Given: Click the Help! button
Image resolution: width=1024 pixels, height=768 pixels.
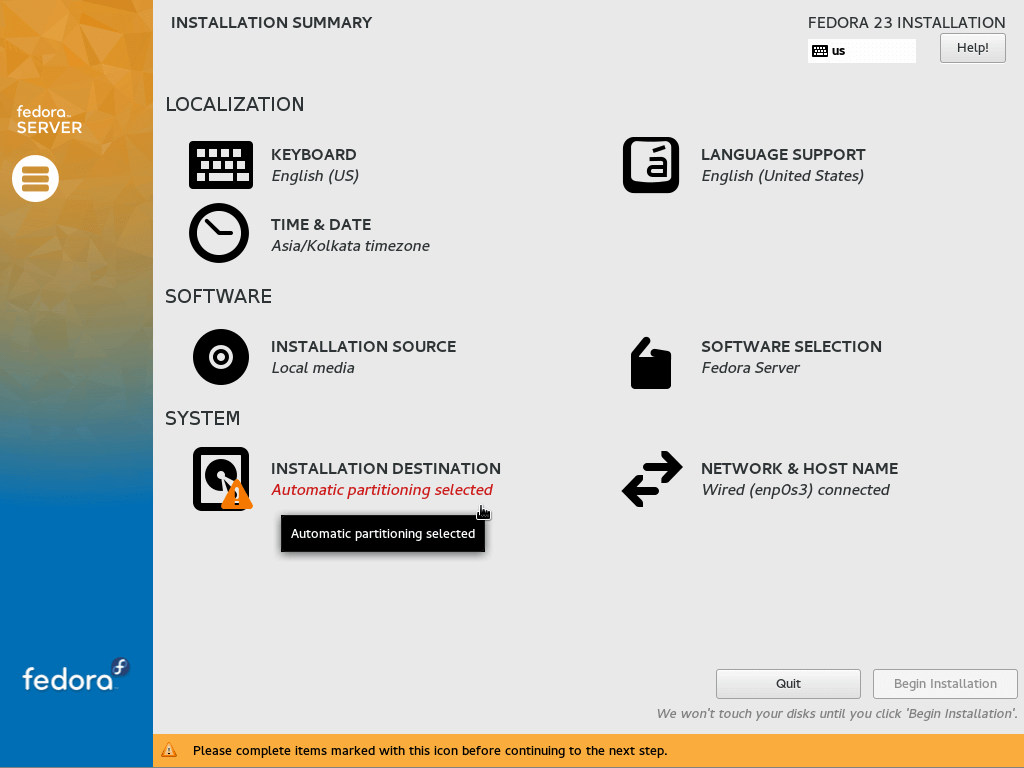Looking at the screenshot, I should coord(972,48).
